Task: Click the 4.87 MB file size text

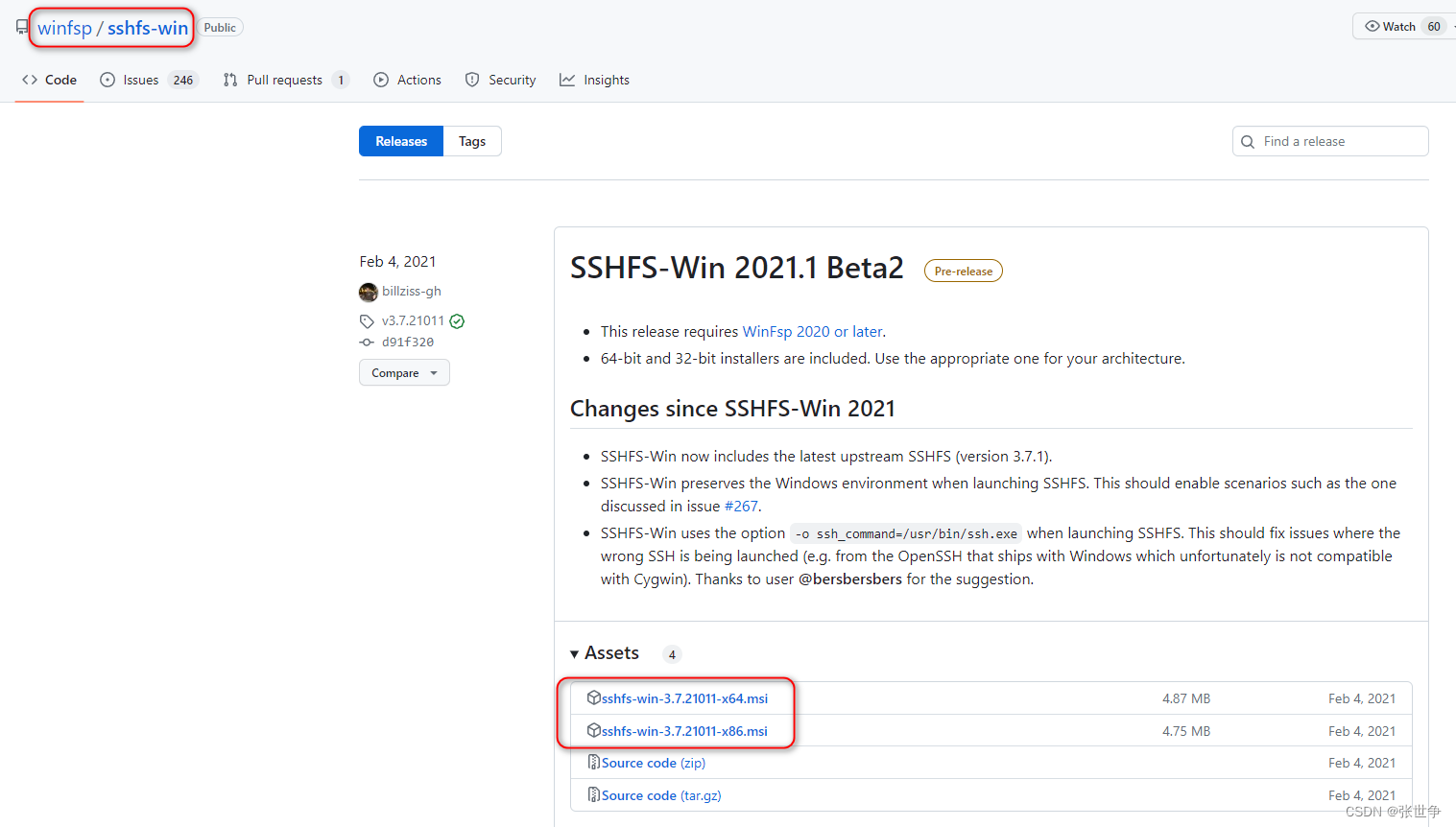Action: 1186,698
